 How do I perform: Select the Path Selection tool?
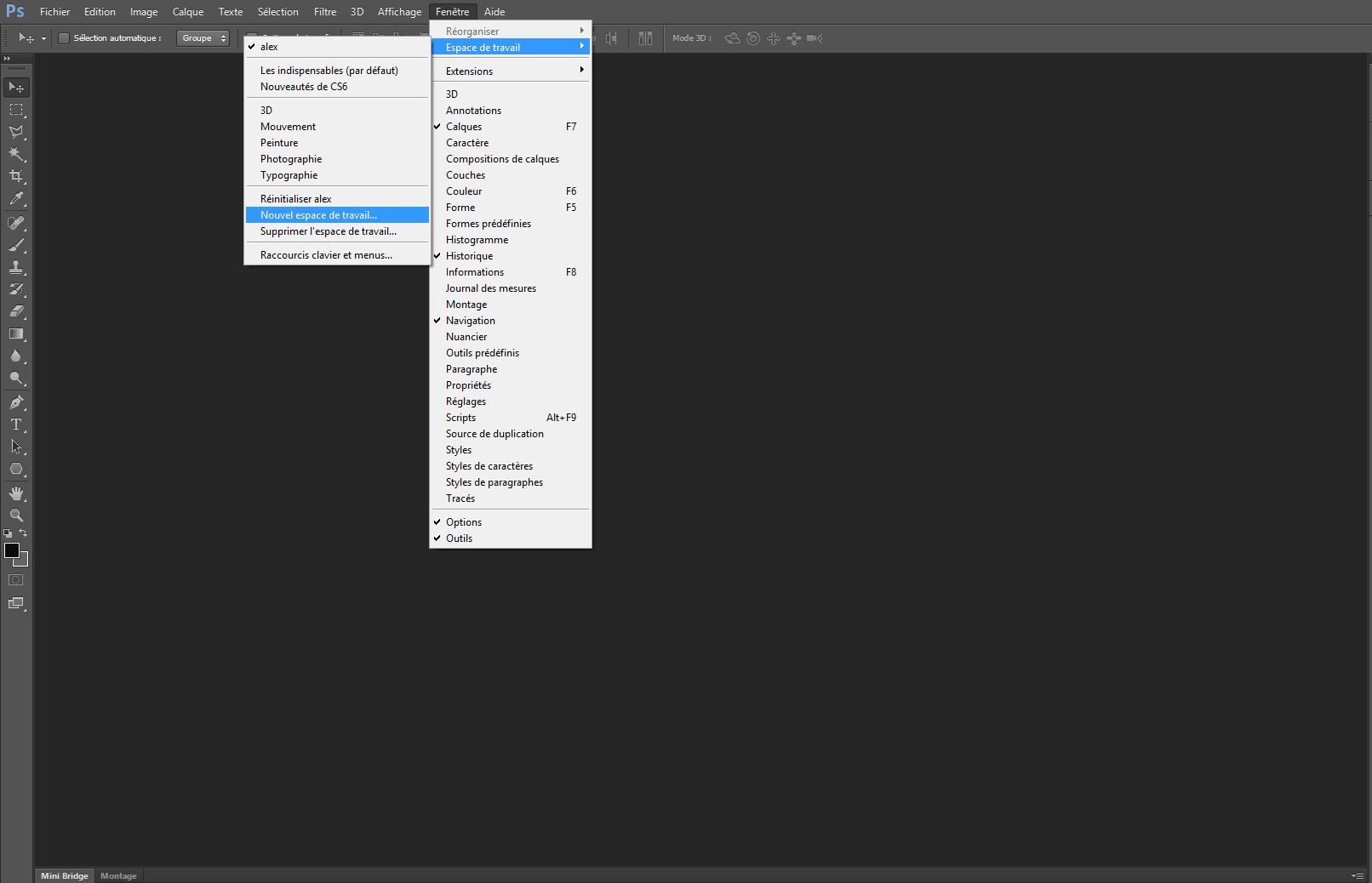coord(16,447)
